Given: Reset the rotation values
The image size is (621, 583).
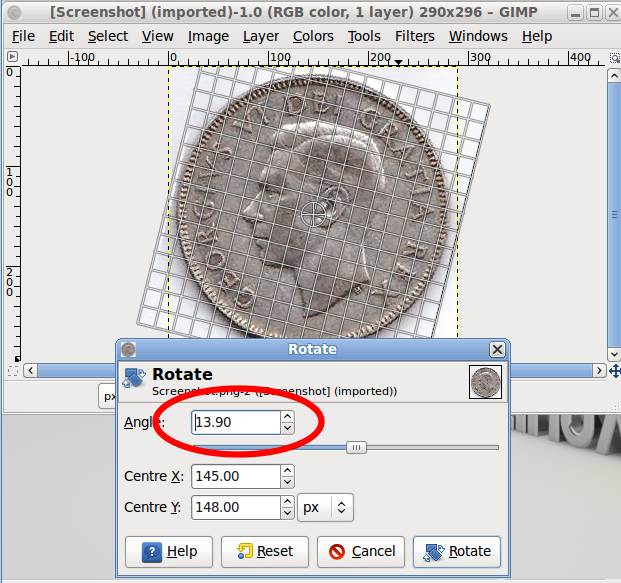Looking at the screenshot, I should click(265, 552).
